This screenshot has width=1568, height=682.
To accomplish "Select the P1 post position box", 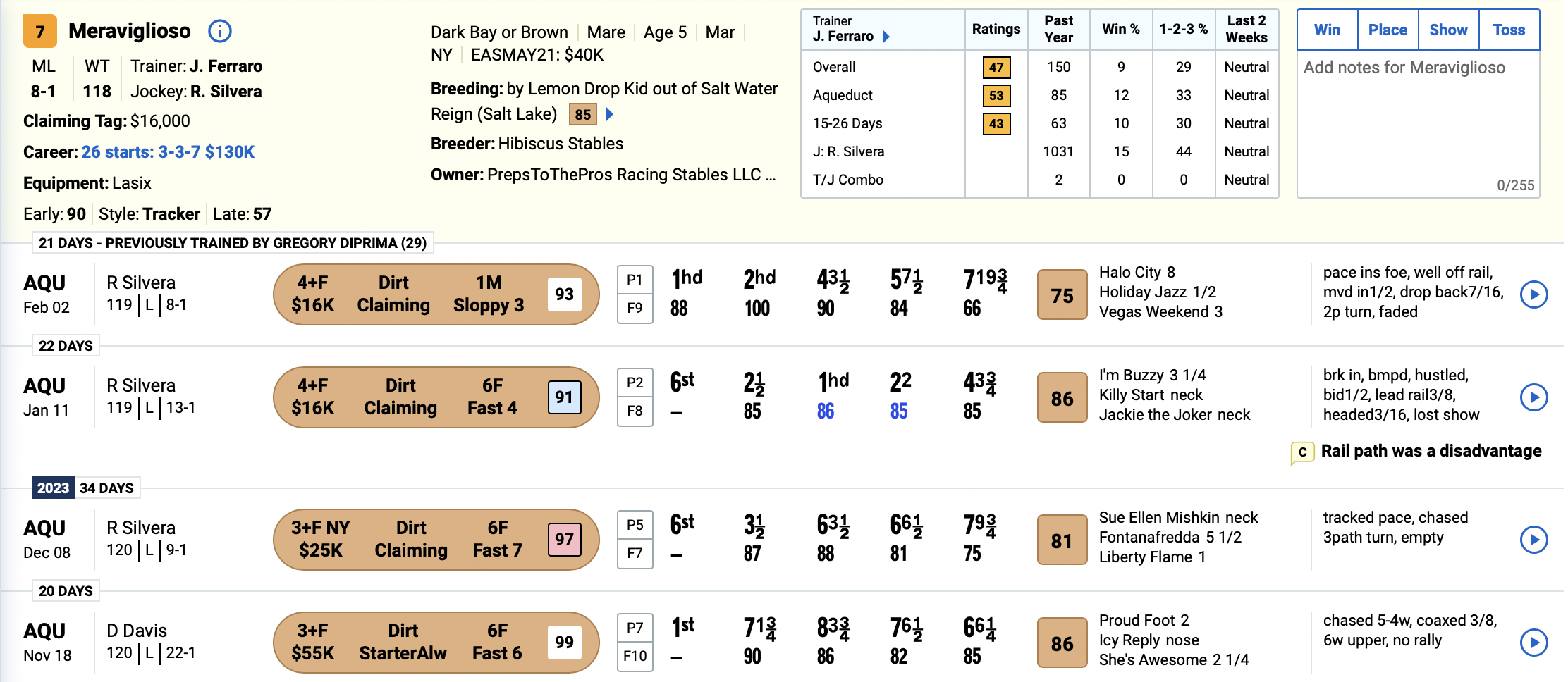I will coord(635,280).
